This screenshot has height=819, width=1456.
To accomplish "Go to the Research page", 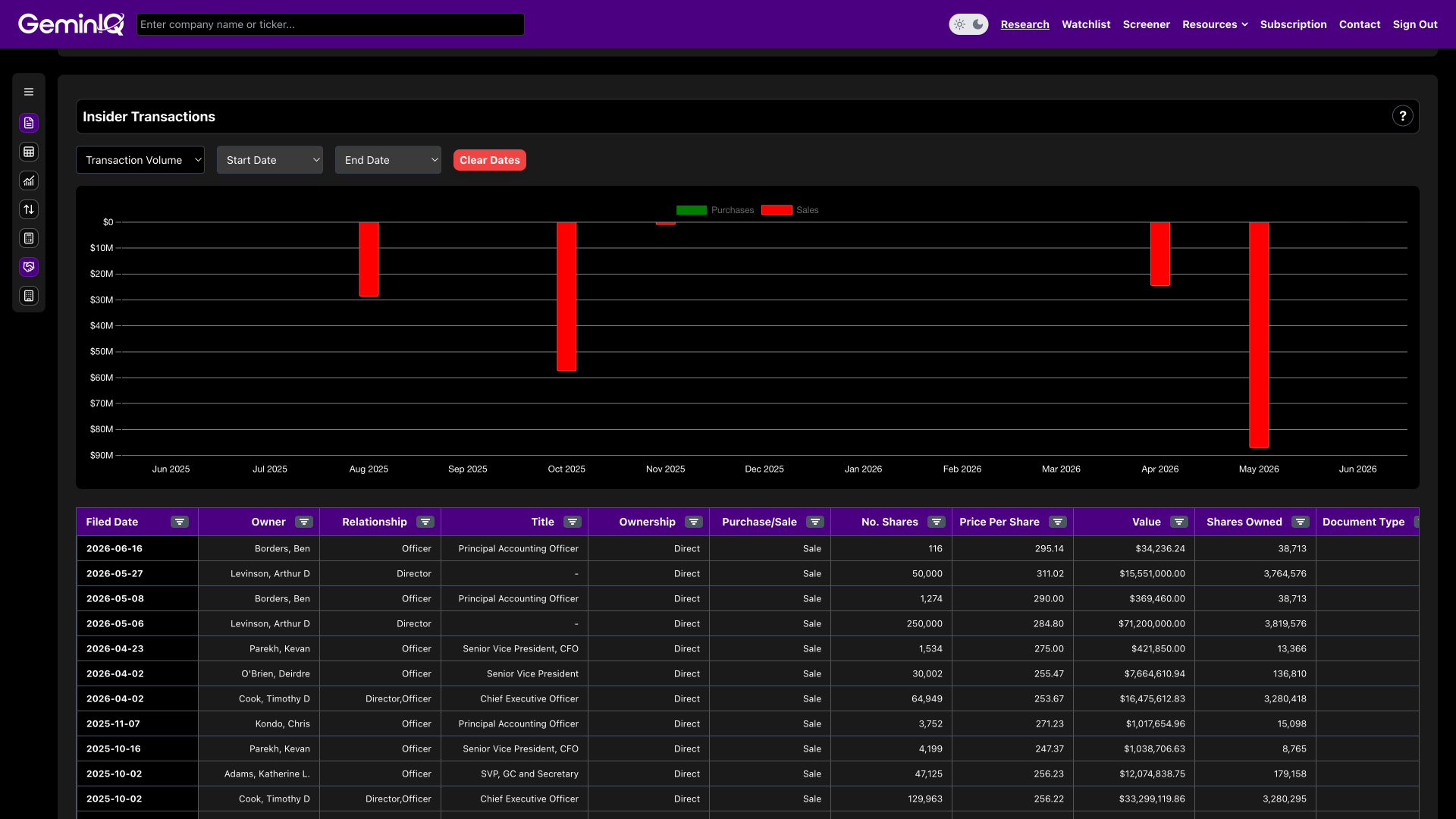I will tap(1025, 24).
